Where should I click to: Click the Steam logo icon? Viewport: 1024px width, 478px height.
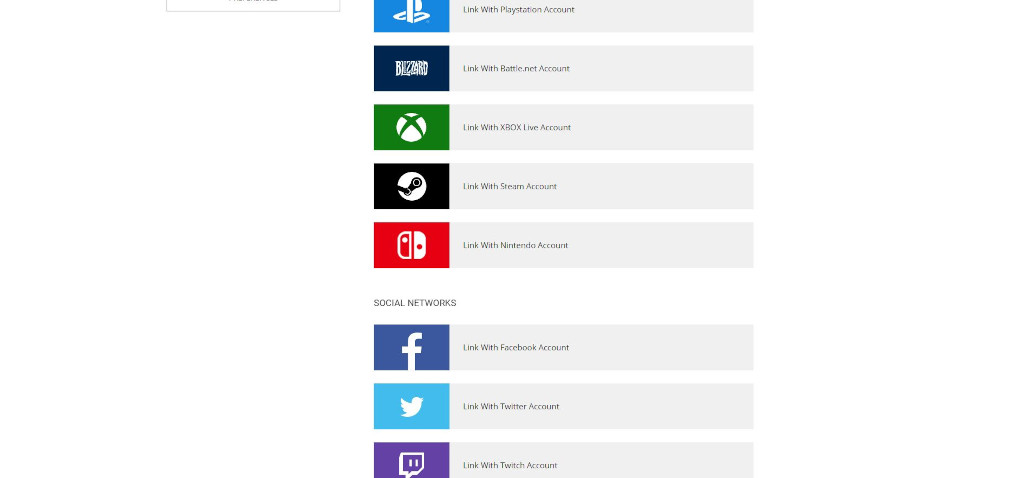(411, 186)
